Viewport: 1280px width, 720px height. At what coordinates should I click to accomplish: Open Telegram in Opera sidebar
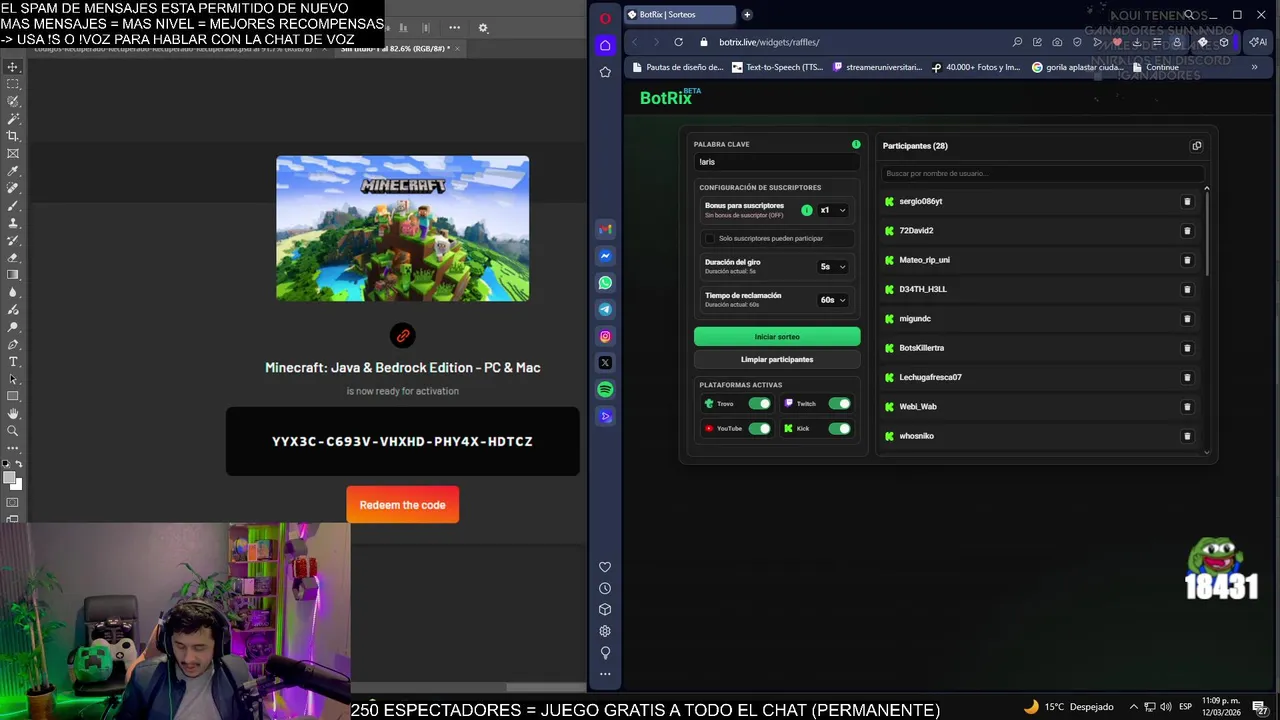[x=605, y=309]
